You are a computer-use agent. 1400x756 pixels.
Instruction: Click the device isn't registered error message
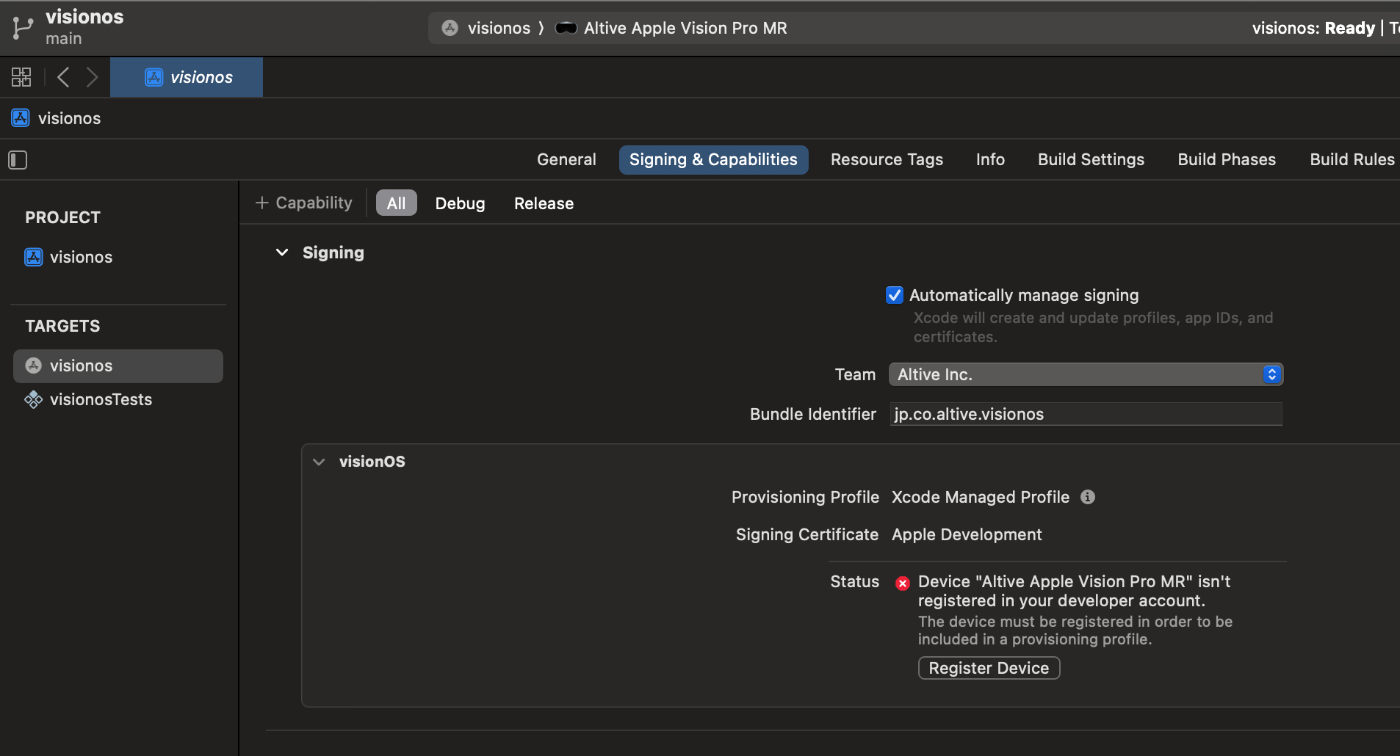coord(1074,591)
